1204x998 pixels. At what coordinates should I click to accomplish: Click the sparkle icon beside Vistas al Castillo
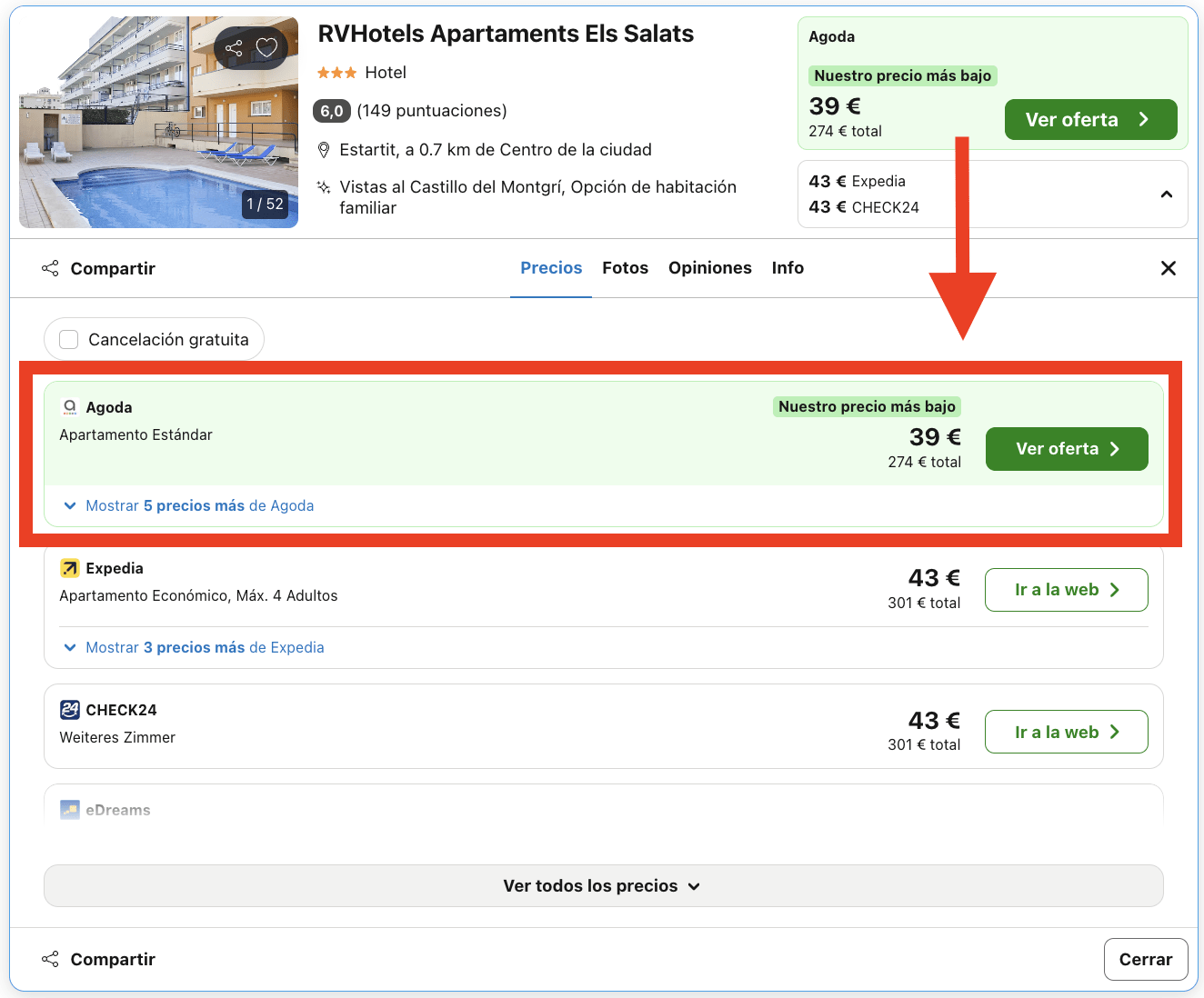(x=324, y=187)
